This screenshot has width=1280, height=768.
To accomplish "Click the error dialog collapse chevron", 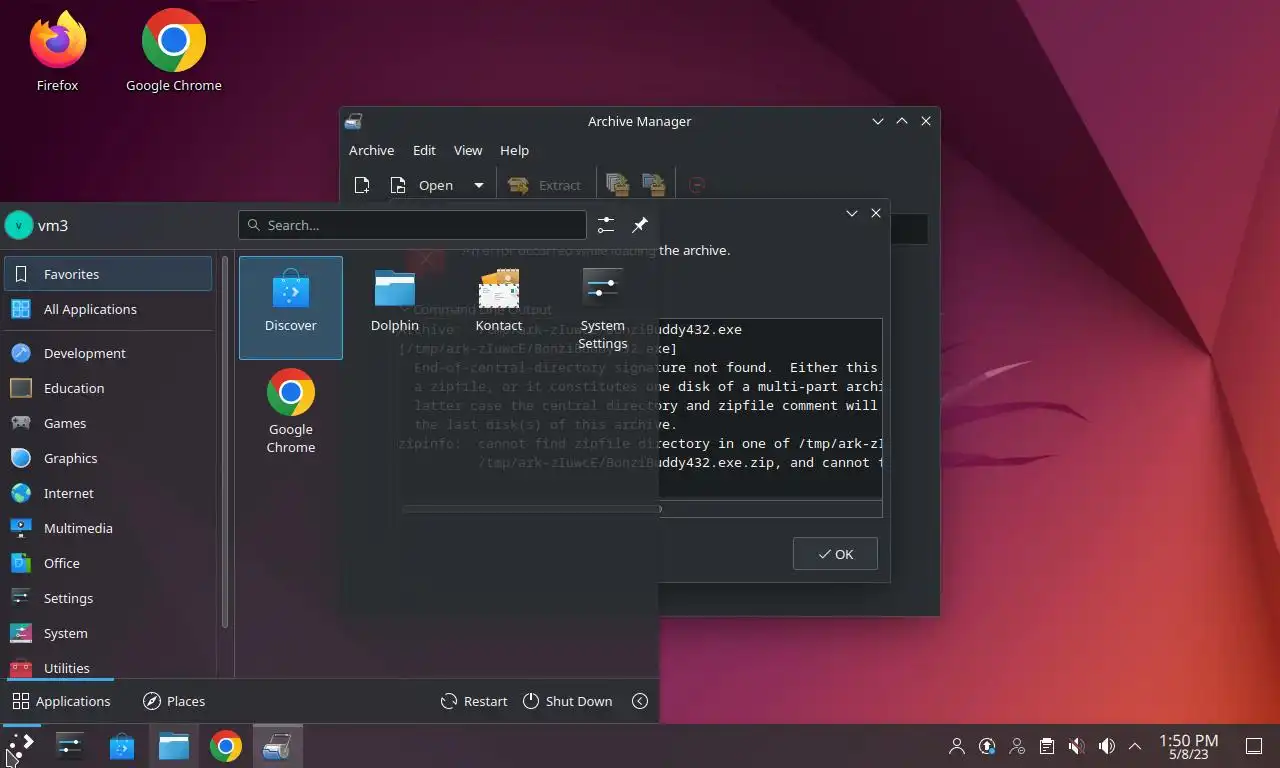I will coord(852,213).
